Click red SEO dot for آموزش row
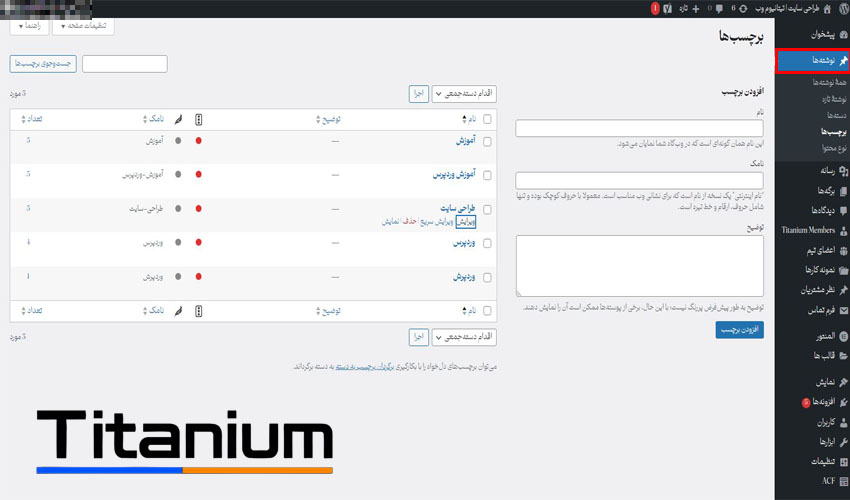The image size is (850, 500). point(199,140)
